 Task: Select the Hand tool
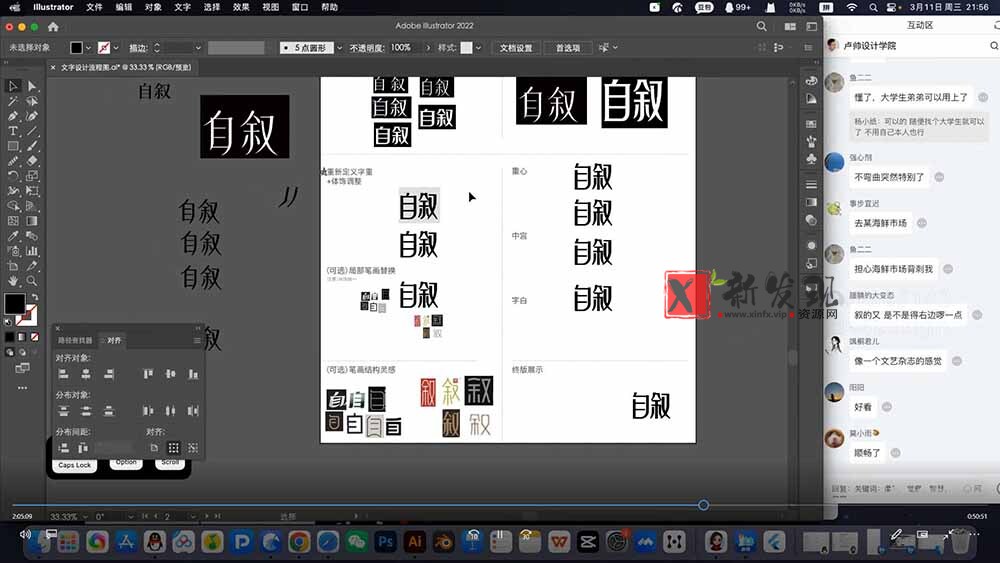pos(13,281)
